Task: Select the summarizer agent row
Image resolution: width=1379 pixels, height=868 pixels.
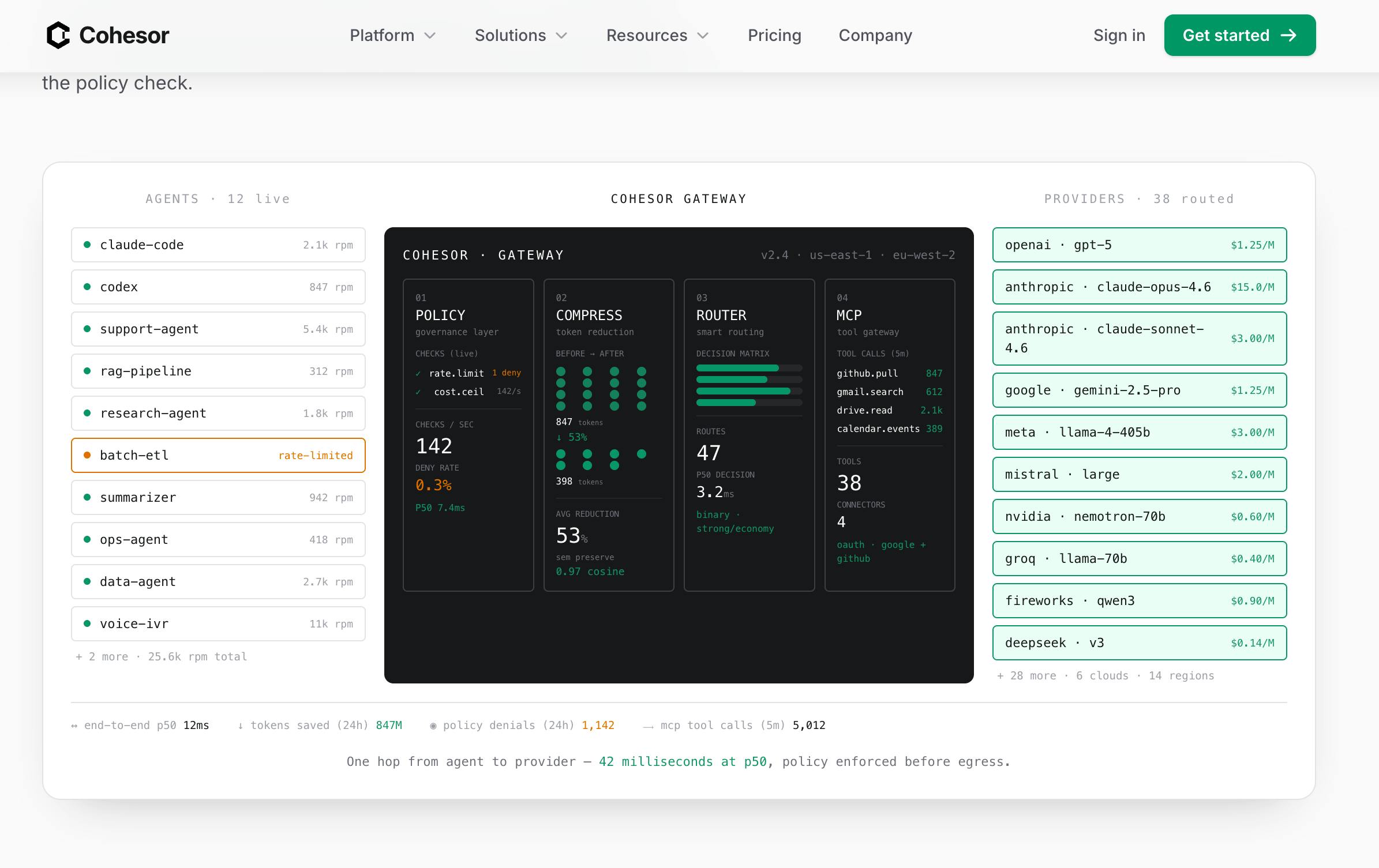Action: pyautogui.click(x=218, y=497)
